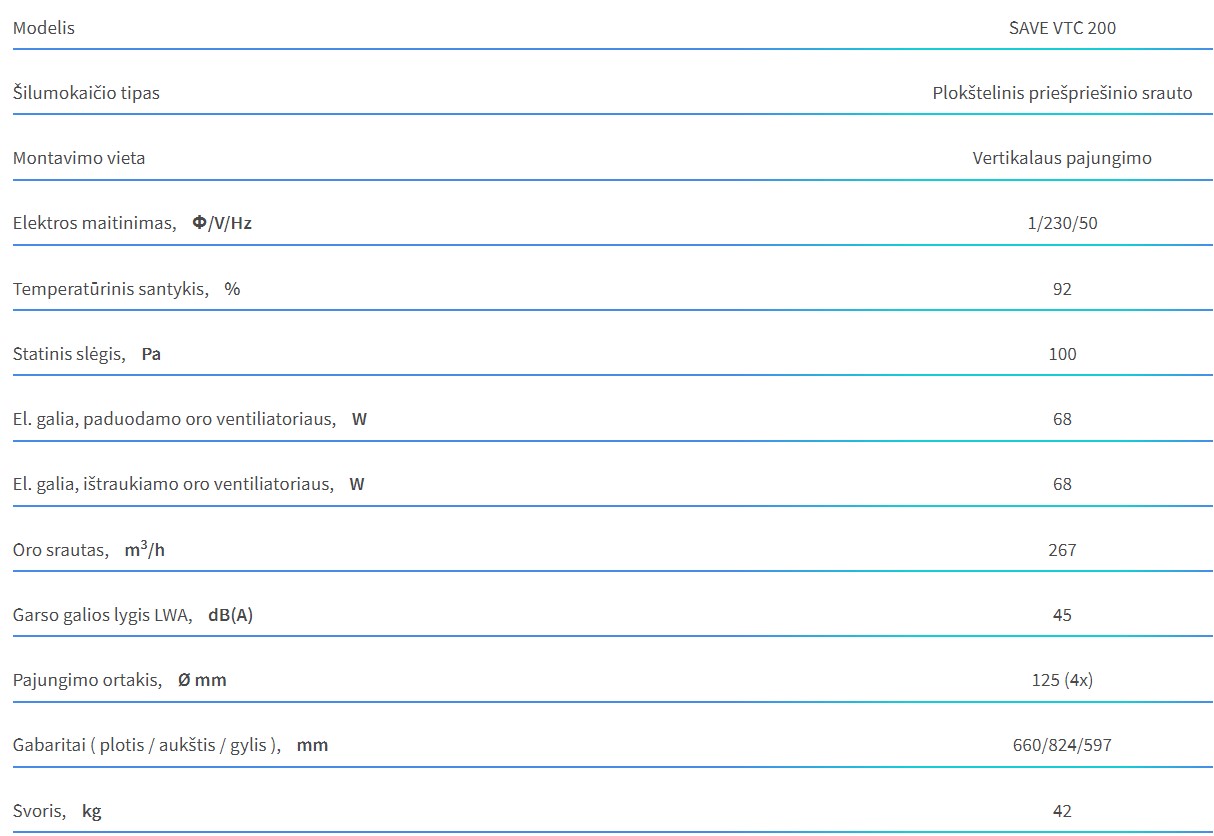
Task: Select the 'Temperatūrinis santykis, %' label
Action: tap(127, 289)
